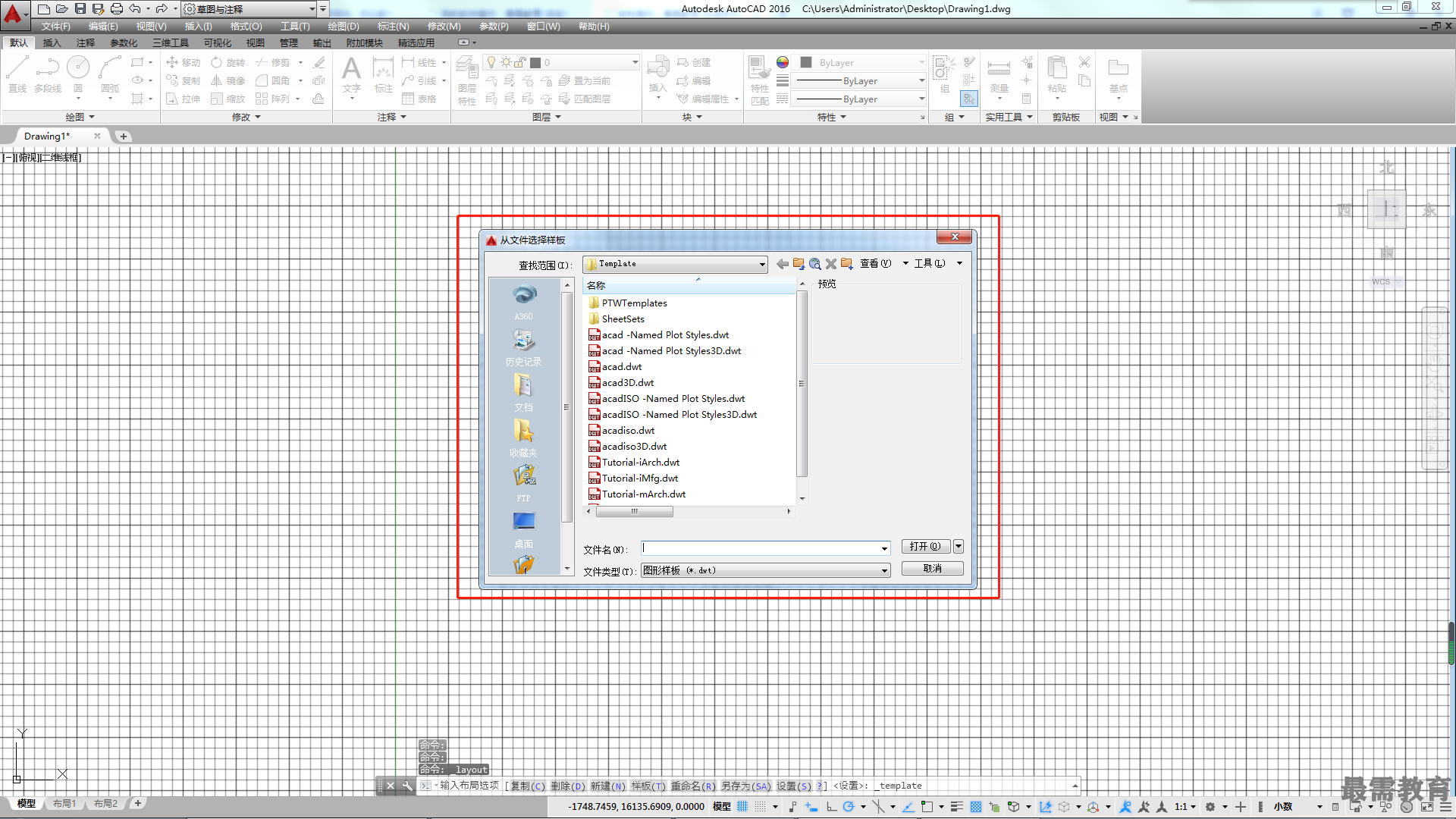1456x819 pixels.
Task: Click the create new folder icon in dialog
Action: pos(846,264)
